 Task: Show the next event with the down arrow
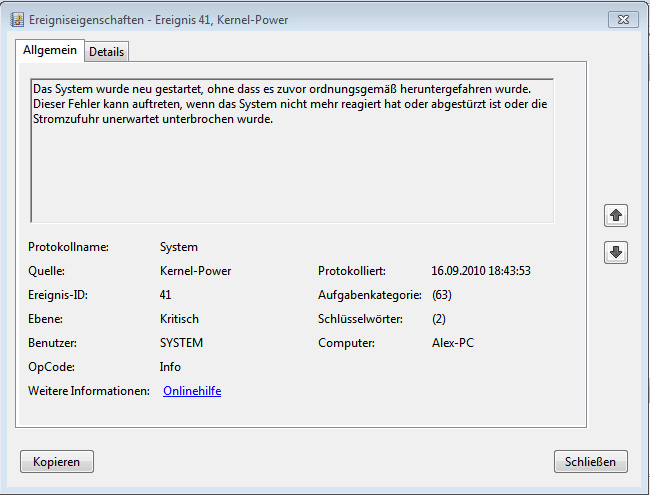click(x=616, y=252)
